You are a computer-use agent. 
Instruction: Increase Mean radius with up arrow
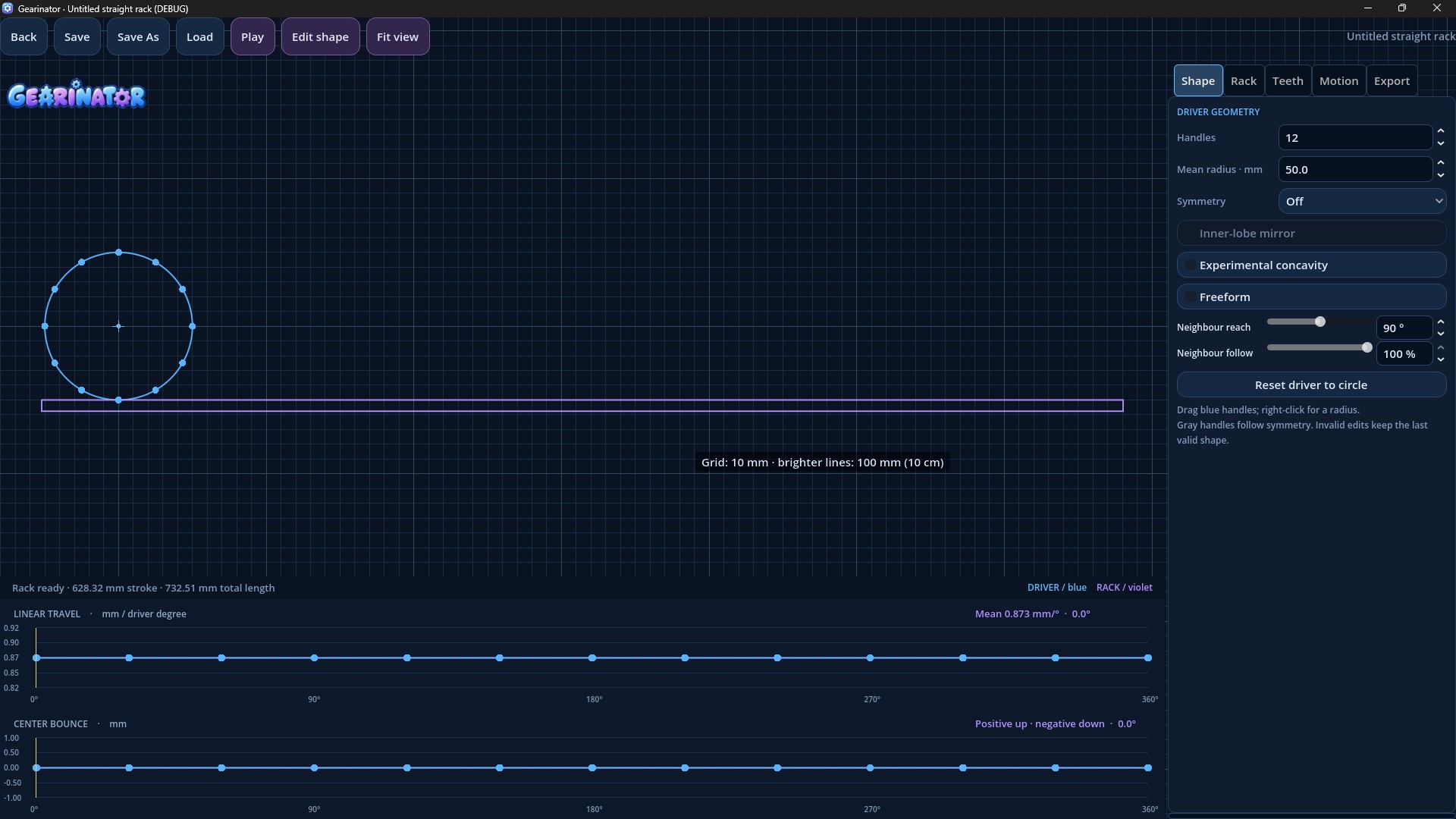click(1441, 163)
